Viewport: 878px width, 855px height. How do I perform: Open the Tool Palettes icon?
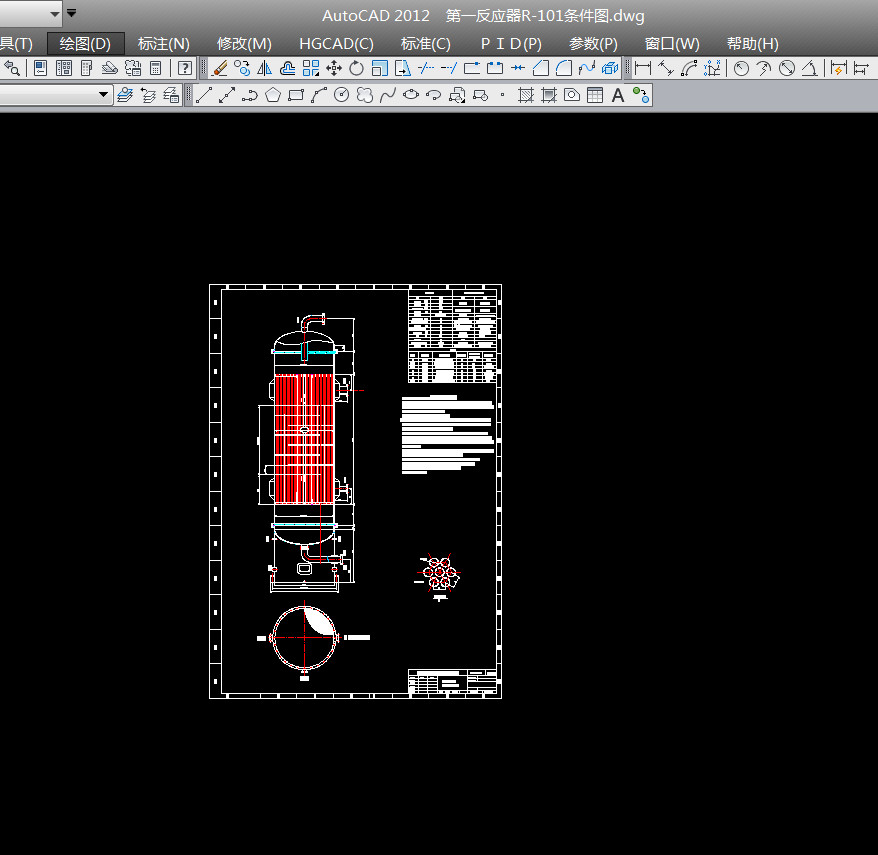tap(87, 68)
